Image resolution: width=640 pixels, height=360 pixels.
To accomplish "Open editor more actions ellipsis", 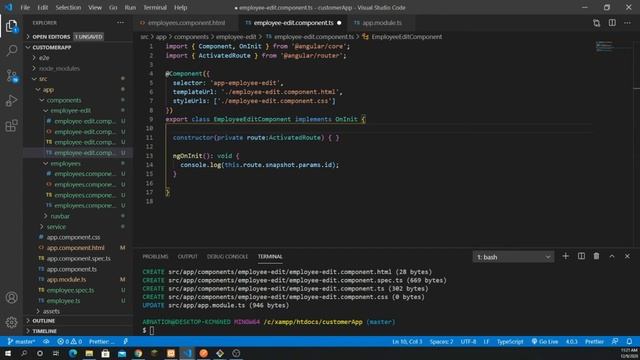I will click(627, 23).
